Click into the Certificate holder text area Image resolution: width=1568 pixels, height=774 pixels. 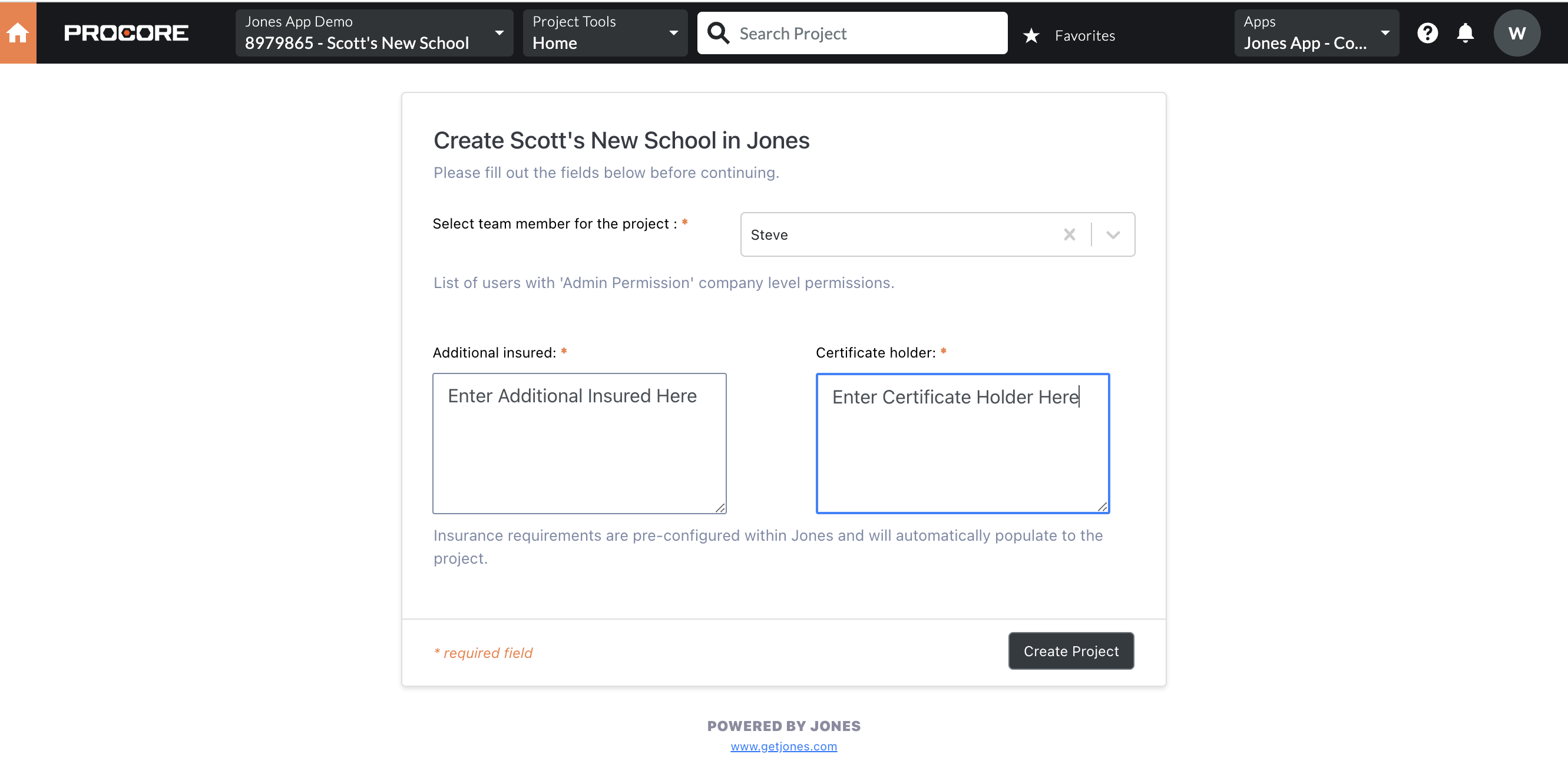click(962, 443)
